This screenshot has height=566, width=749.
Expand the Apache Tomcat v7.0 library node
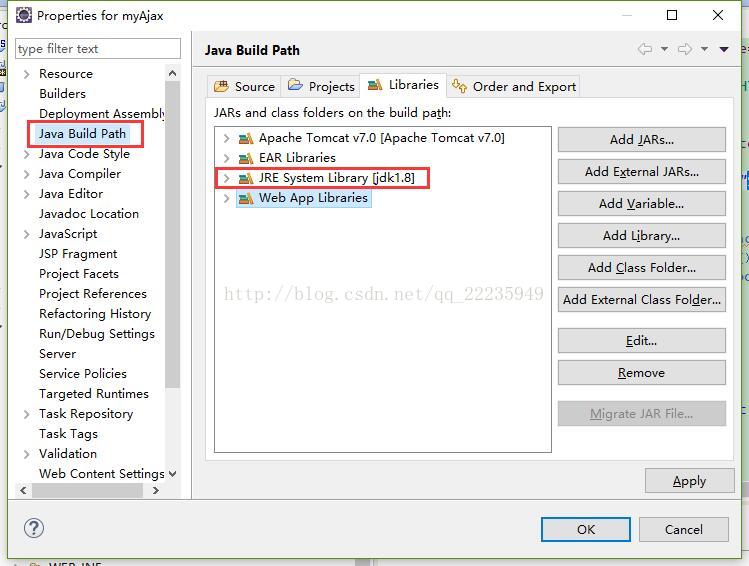(x=226, y=139)
